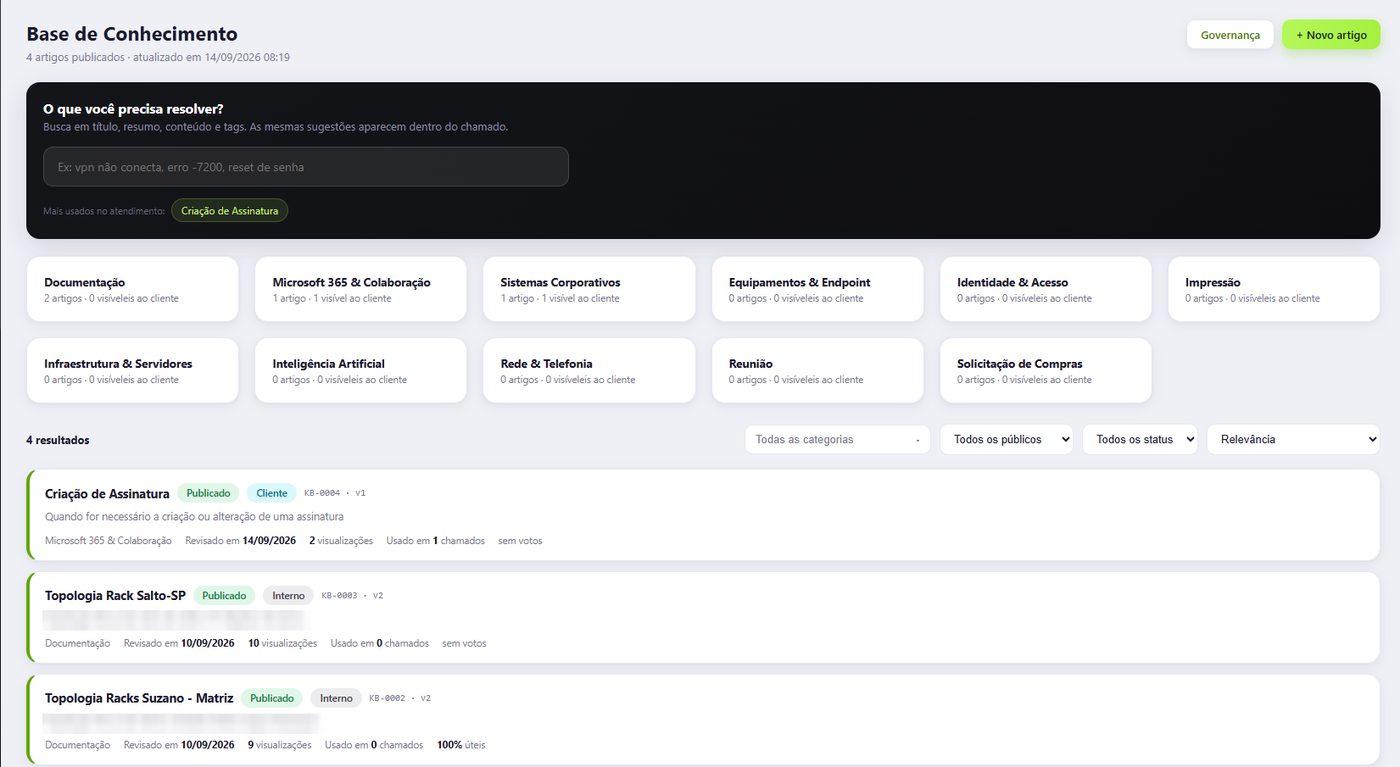Expand the Todos os públicos dropdown
1400x767 pixels.
[x=1006, y=439]
